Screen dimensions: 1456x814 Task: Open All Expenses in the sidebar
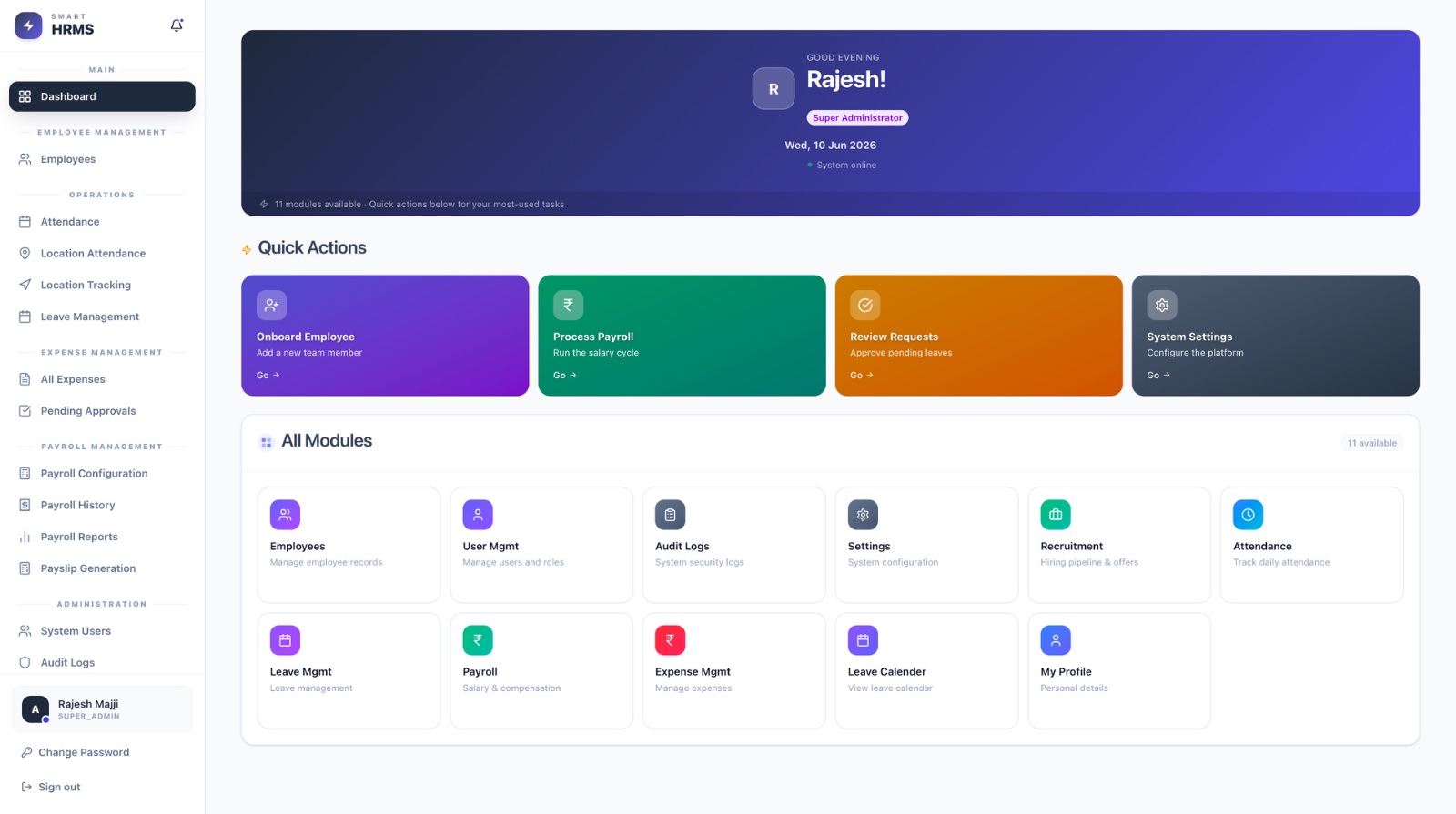click(102, 379)
